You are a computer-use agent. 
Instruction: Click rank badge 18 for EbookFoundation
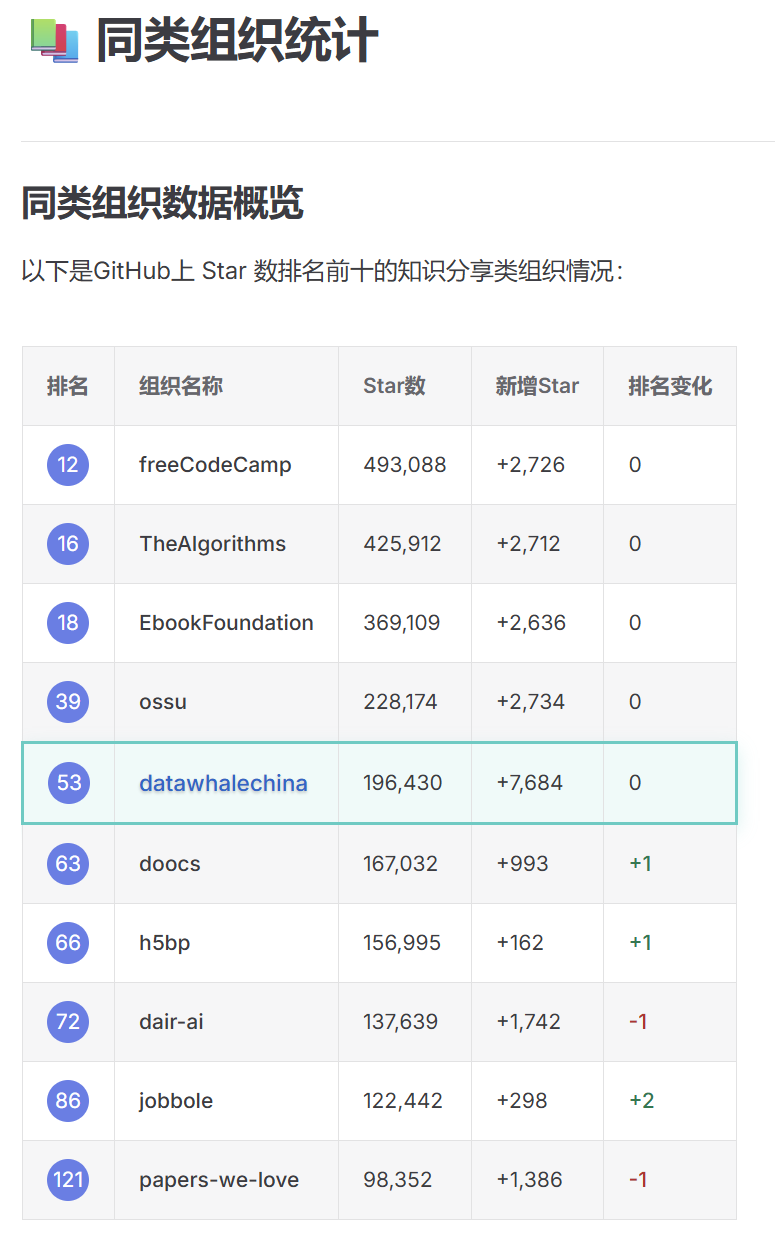[x=68, y=623]
